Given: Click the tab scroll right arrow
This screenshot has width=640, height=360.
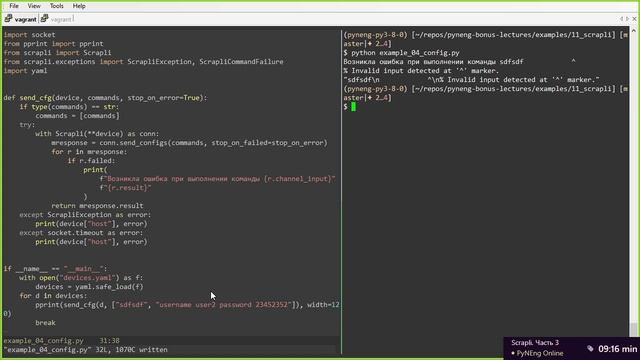Looking at the screenshot, I should tap(627, 19).
